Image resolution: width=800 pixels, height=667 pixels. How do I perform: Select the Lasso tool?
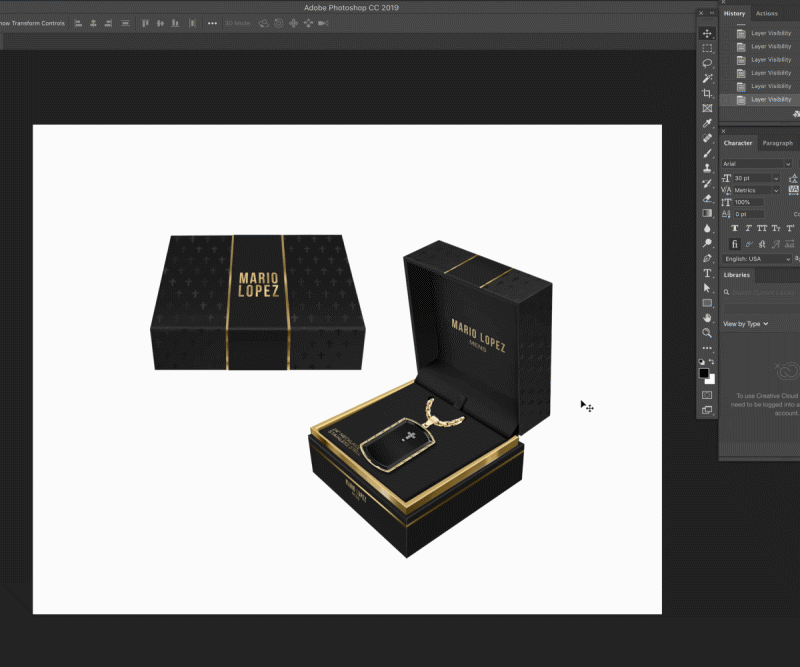pos(708,62)
